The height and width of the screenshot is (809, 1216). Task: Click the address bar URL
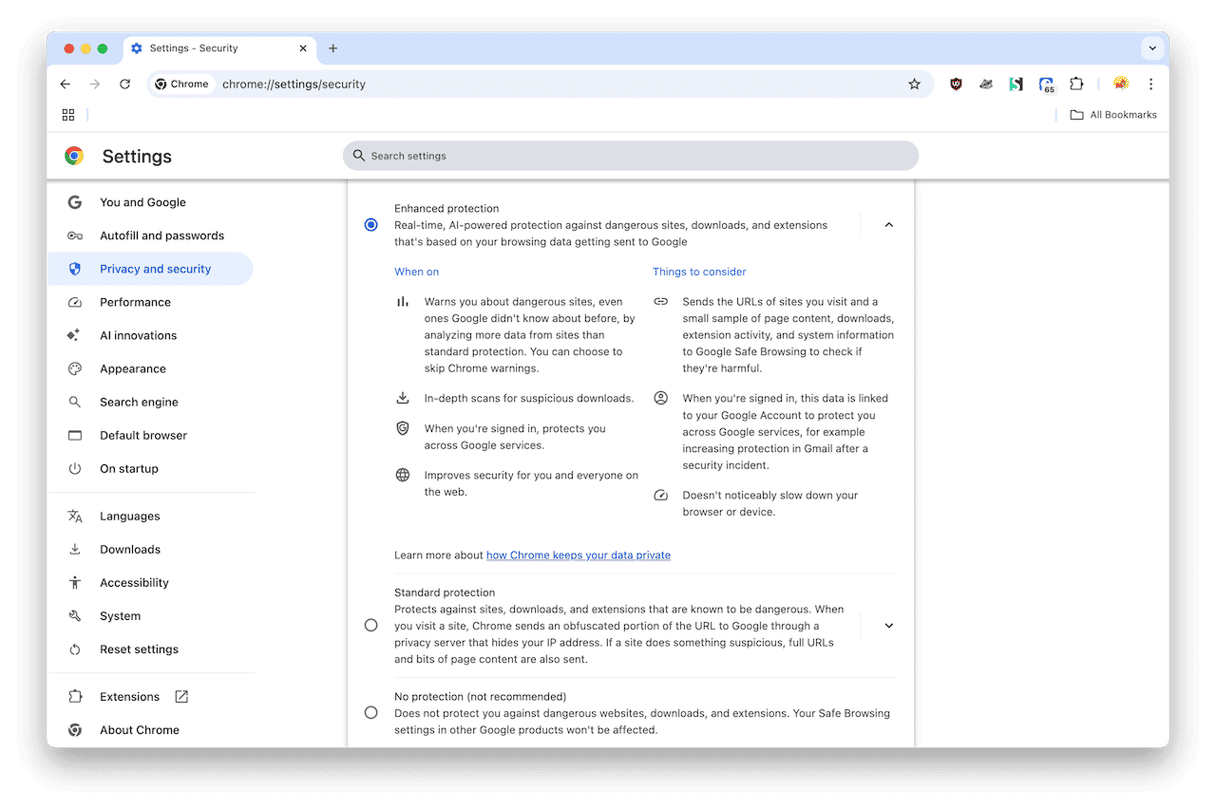[x=294, y=84]
